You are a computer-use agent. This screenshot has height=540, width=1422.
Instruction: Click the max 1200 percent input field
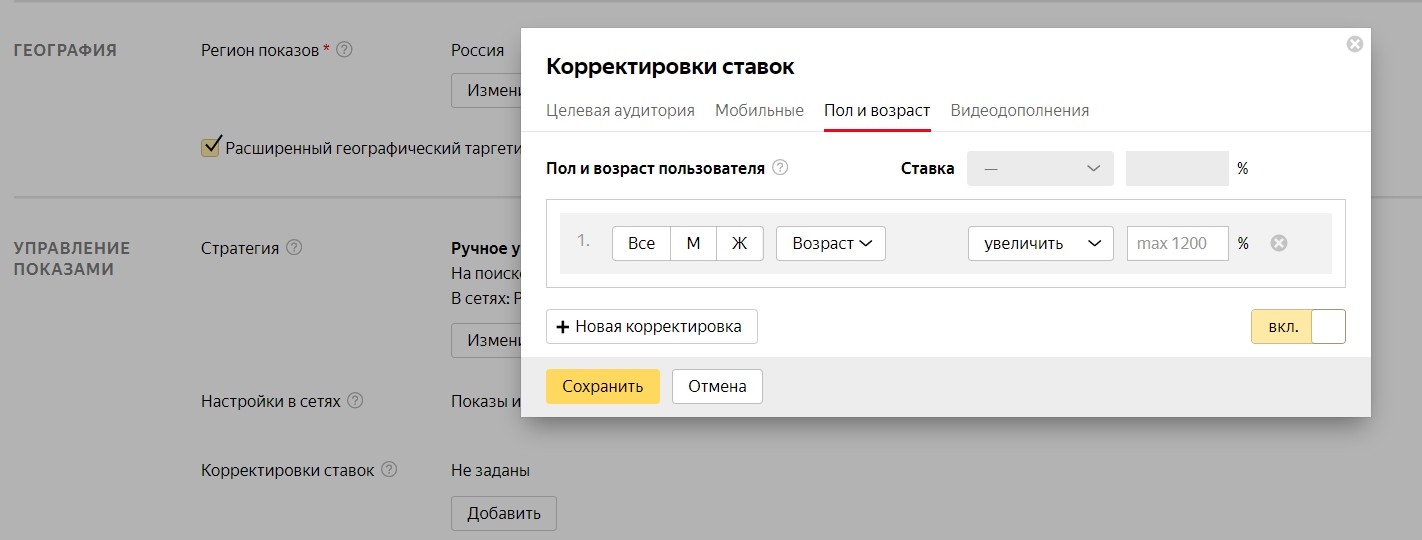(x=1177, y=243)
